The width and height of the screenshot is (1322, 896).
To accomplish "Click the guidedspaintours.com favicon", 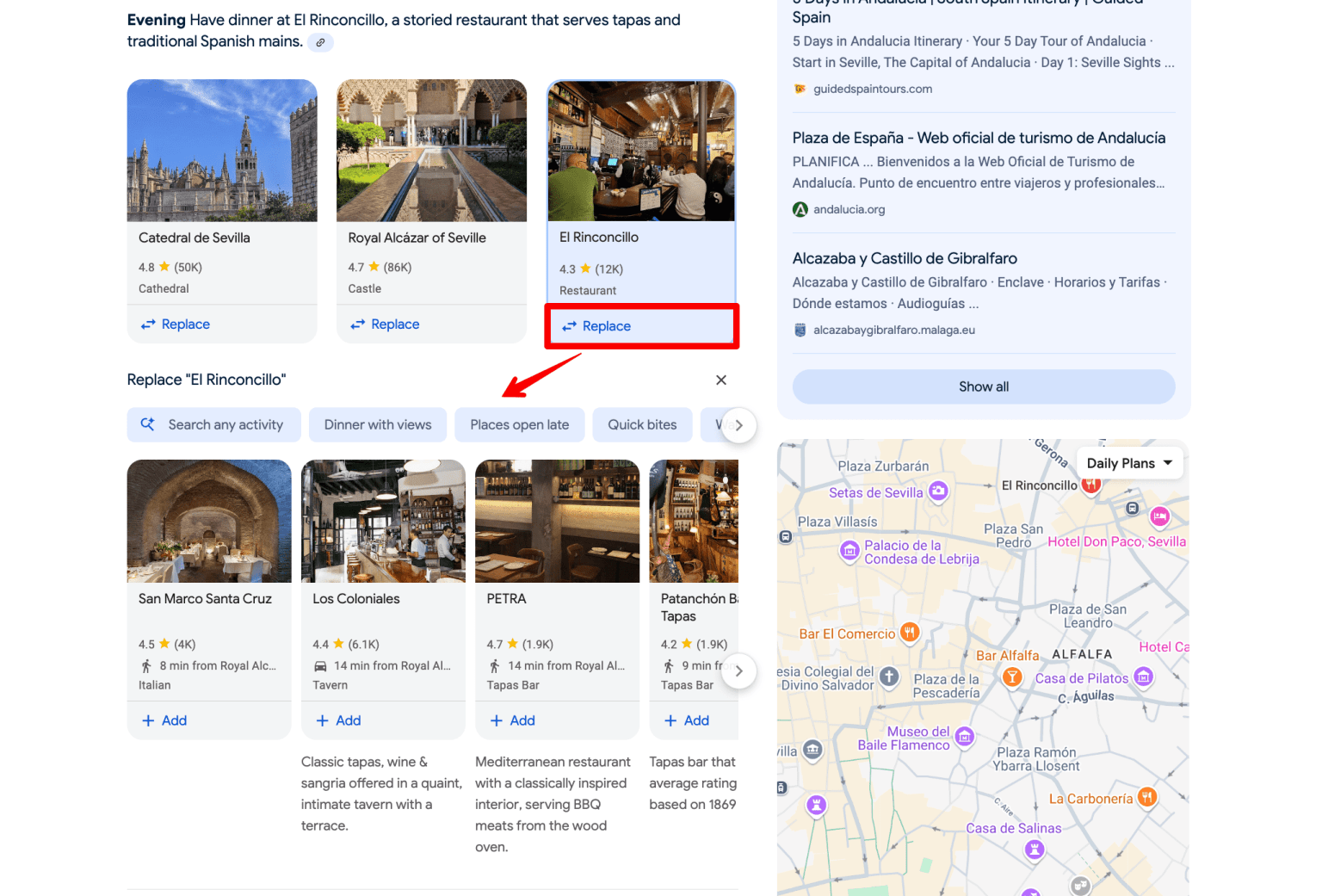I will [800, 89].
